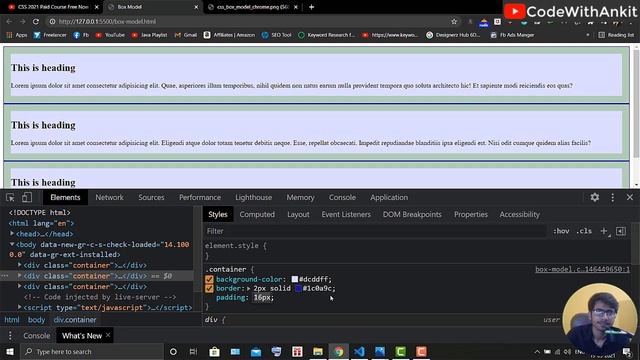Toggle the .cls class editor
Viewport: 640px width, 360px height.
[x=584, y=231]
